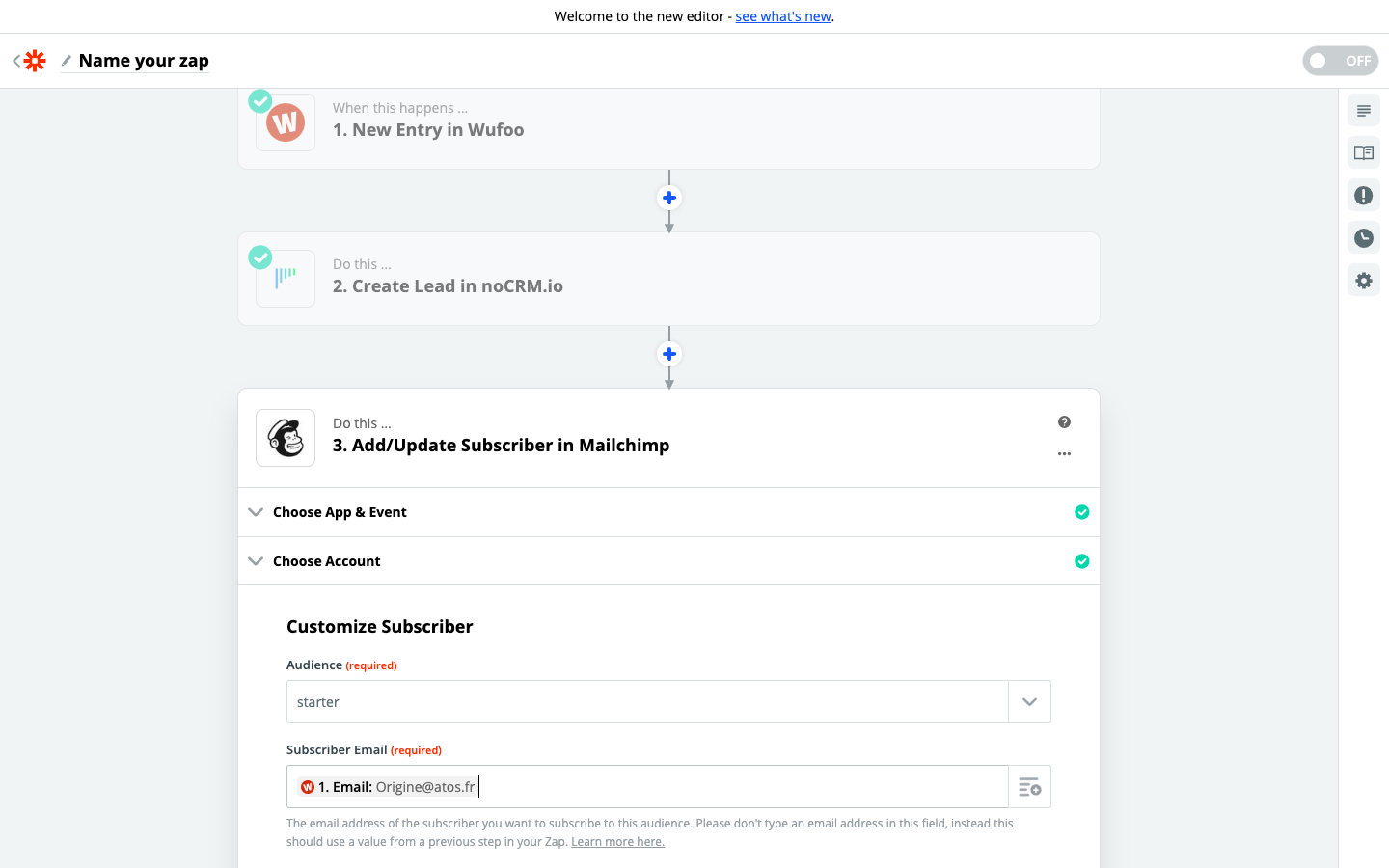Add a step between Wufoo and noCRM.io
Viewport: 1389px width, 868px height.
[669, 198]
